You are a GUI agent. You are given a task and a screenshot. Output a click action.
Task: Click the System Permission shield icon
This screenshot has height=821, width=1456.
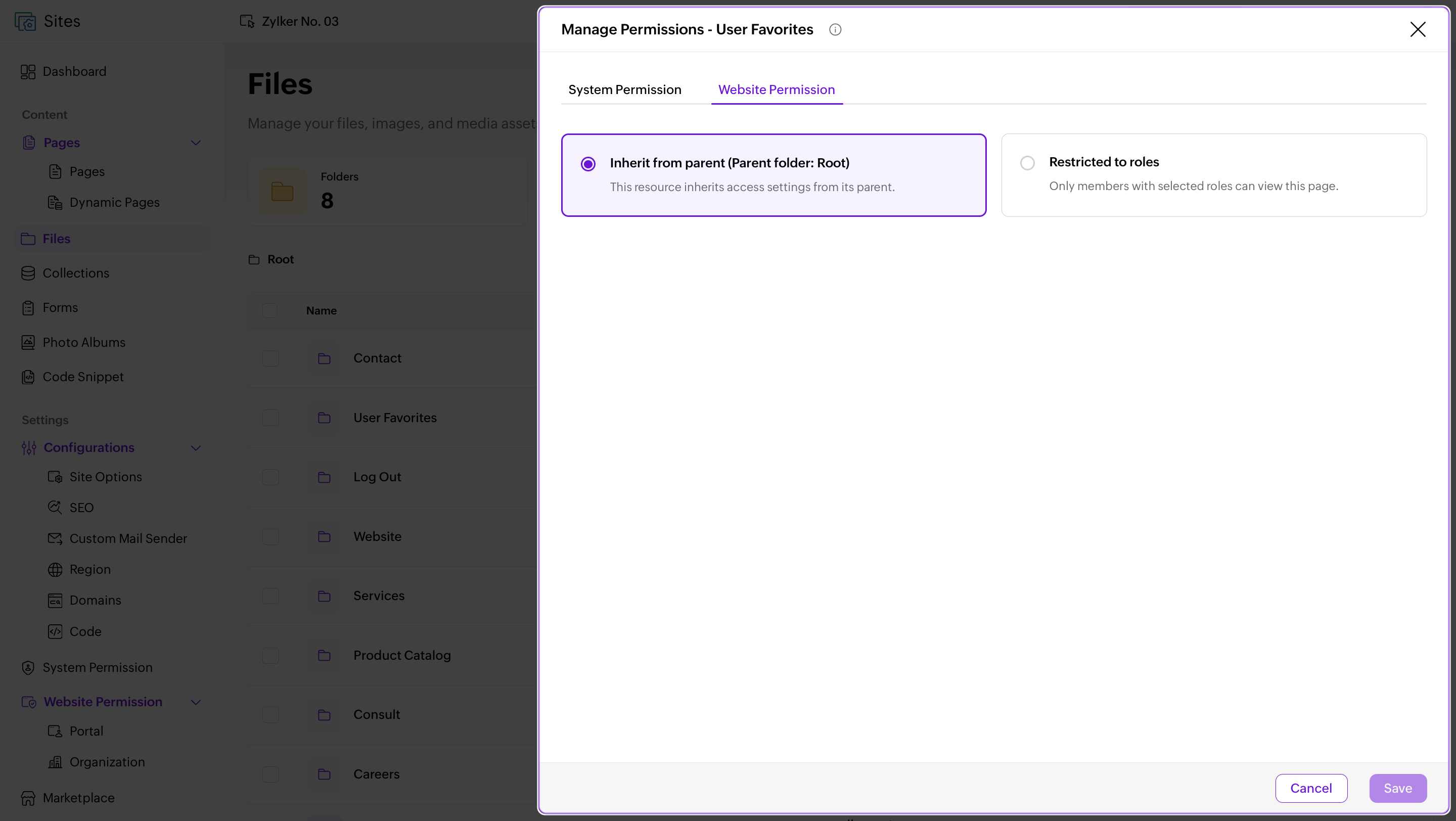coord(28,668)
